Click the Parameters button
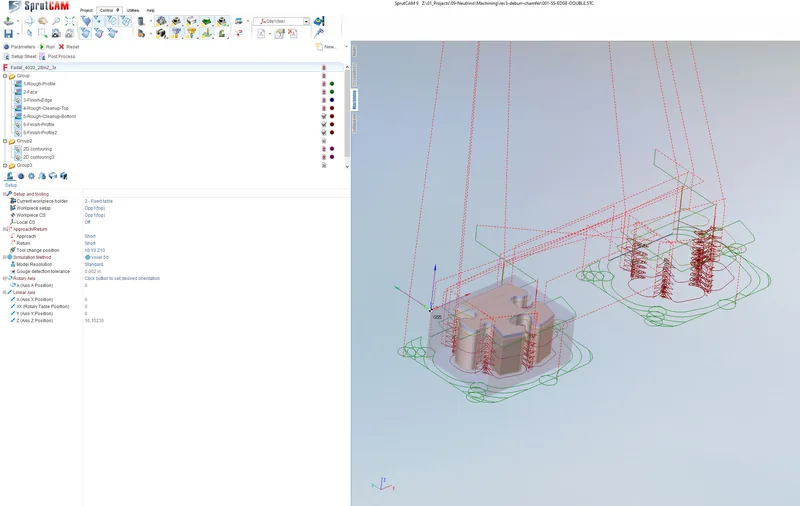 click(19, 47)
